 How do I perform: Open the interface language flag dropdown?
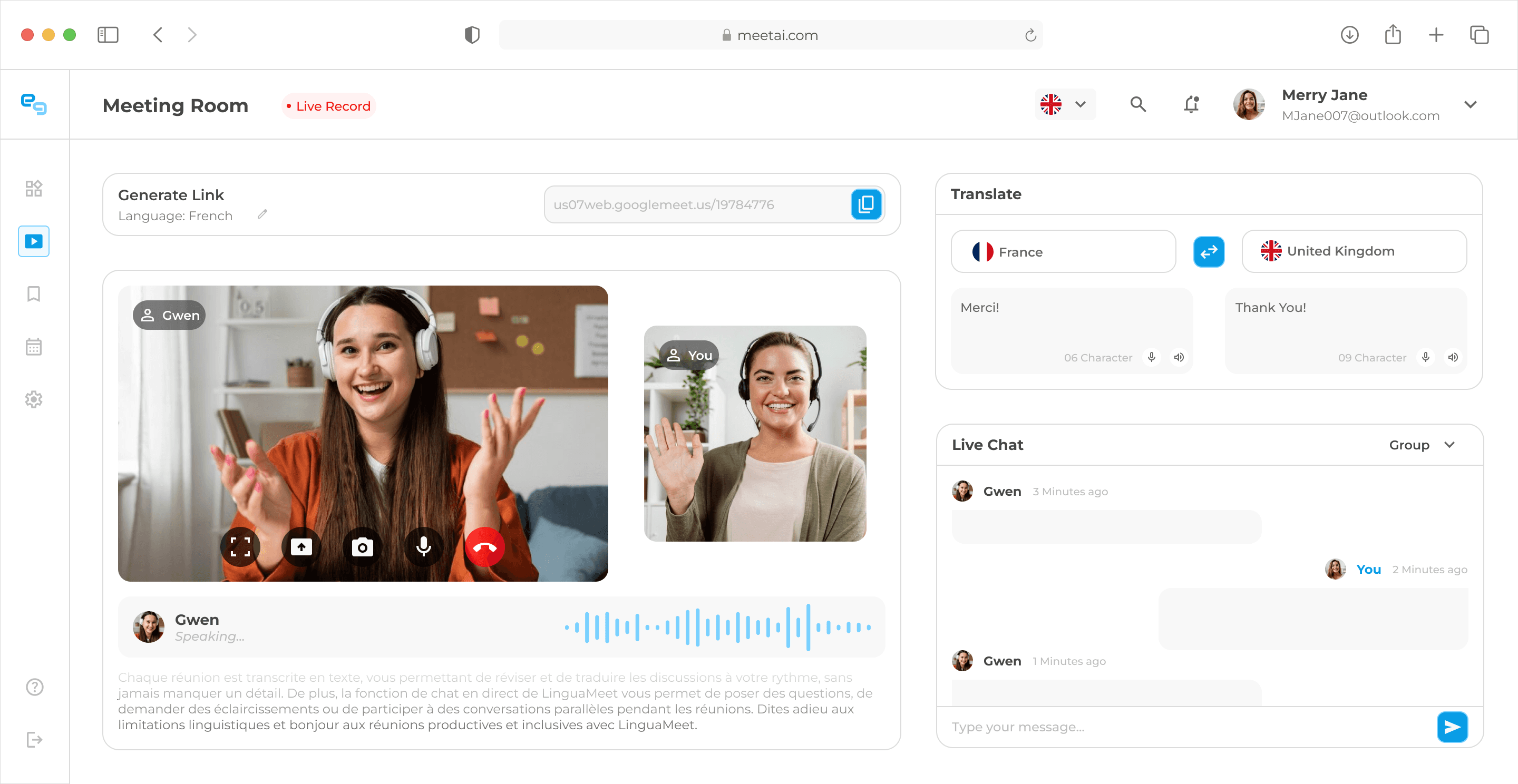point(1064,105)
